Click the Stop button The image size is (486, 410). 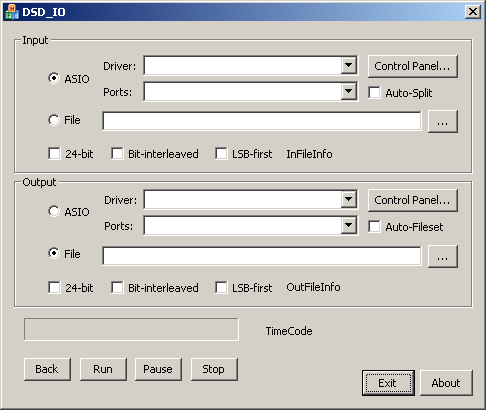[214, 369]
